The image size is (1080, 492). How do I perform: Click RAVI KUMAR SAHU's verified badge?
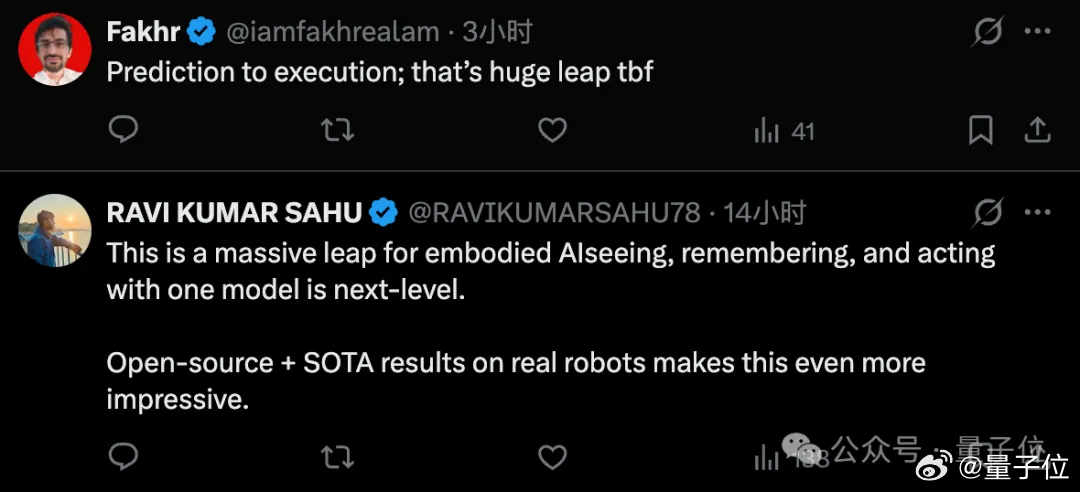tap(383, 213)
